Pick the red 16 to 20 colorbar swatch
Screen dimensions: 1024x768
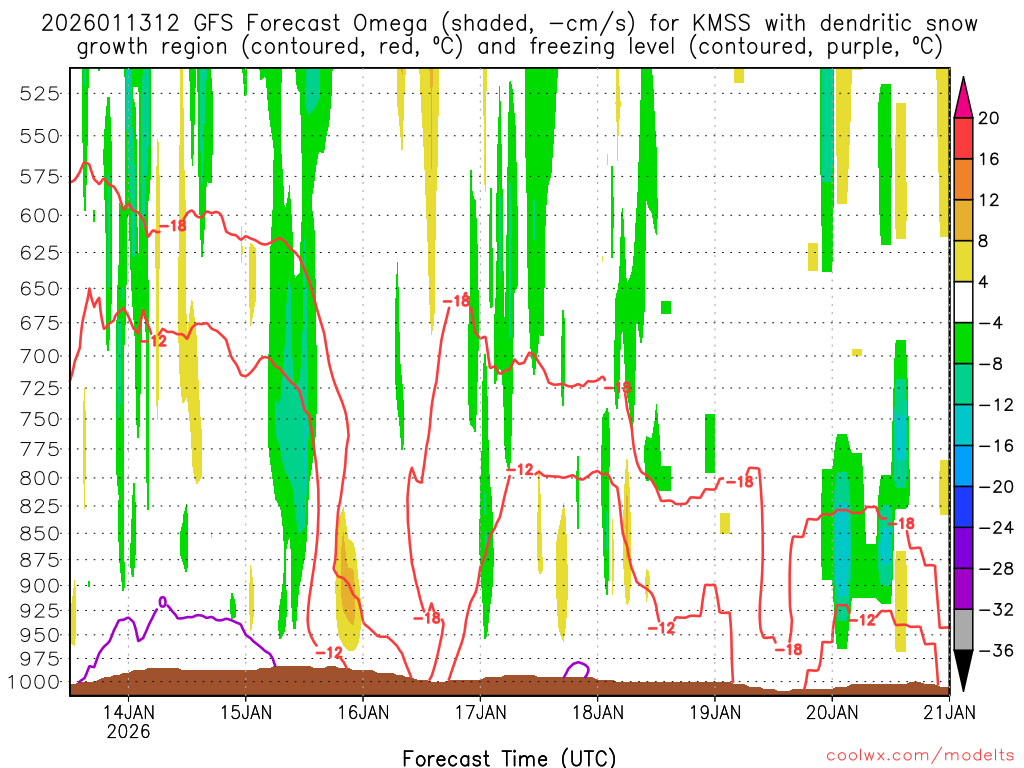[963, 138]
